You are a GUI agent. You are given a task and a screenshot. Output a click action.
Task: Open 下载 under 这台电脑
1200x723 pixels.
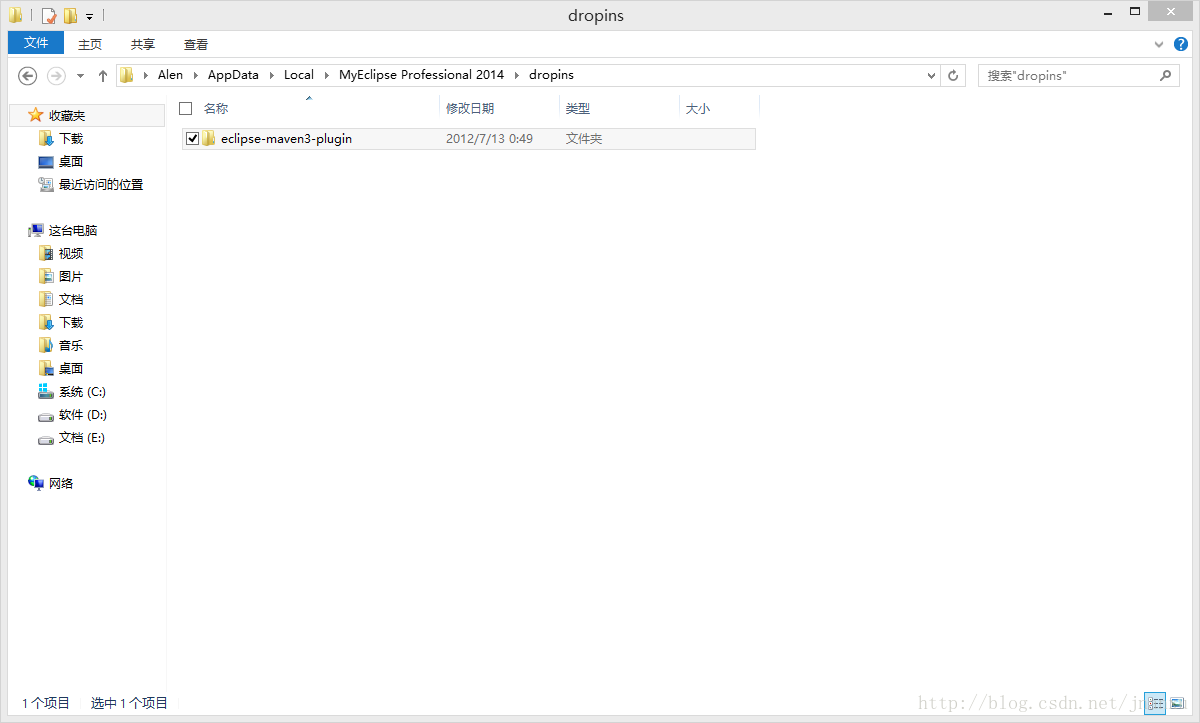71,323
